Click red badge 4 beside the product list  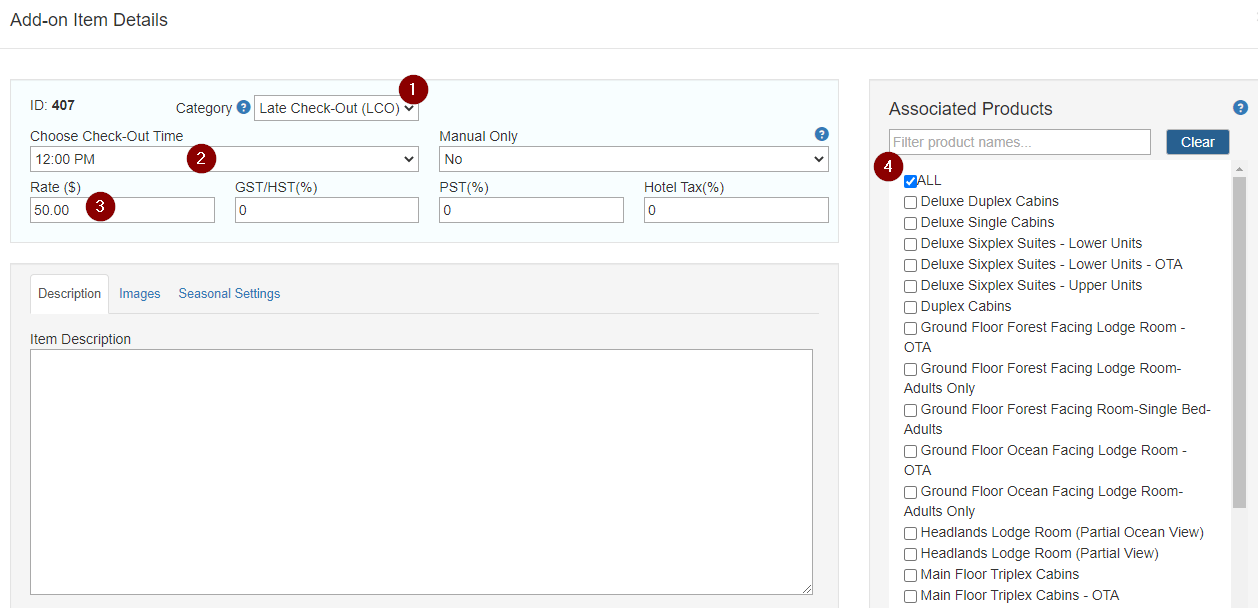(x=887, y=168)
